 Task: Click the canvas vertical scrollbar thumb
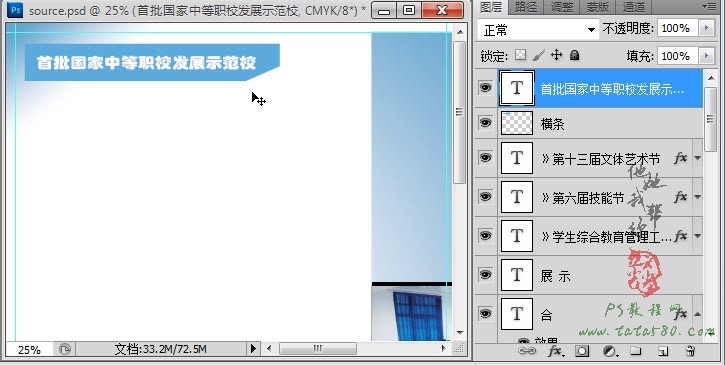click(x=459, y=112)
